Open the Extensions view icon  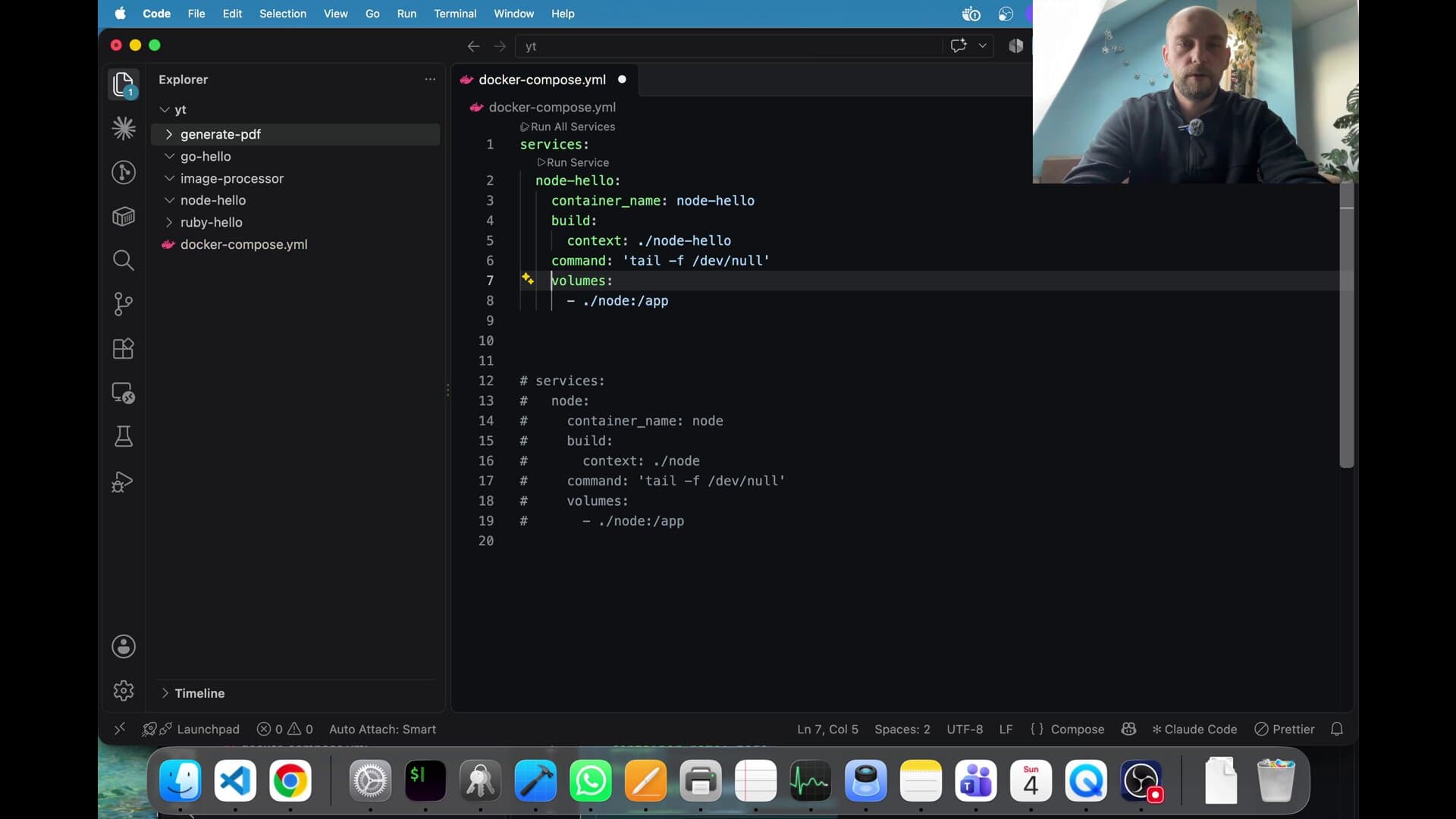124,348
